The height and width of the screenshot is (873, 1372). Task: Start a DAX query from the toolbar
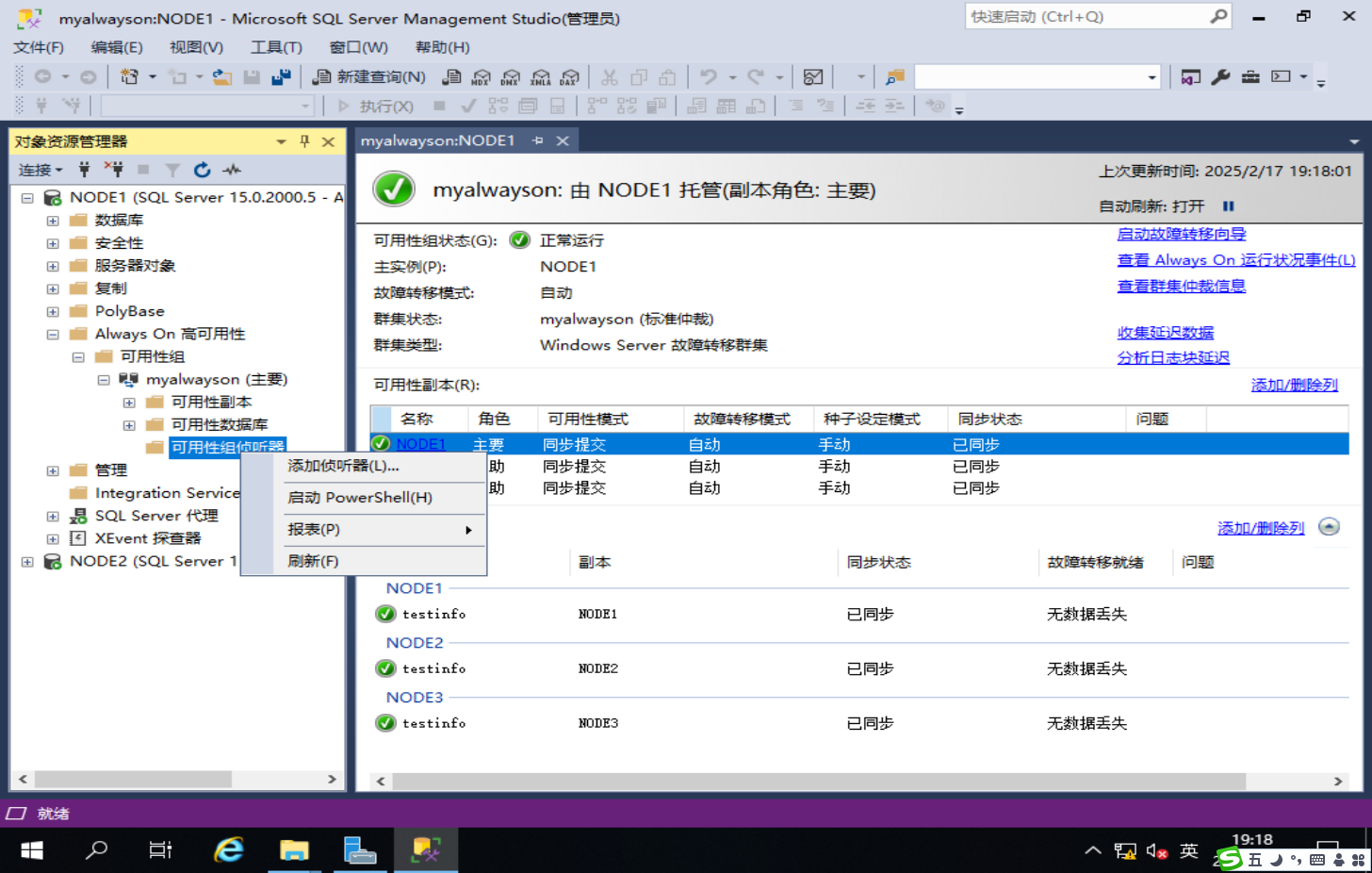click(x=570, y=77)
